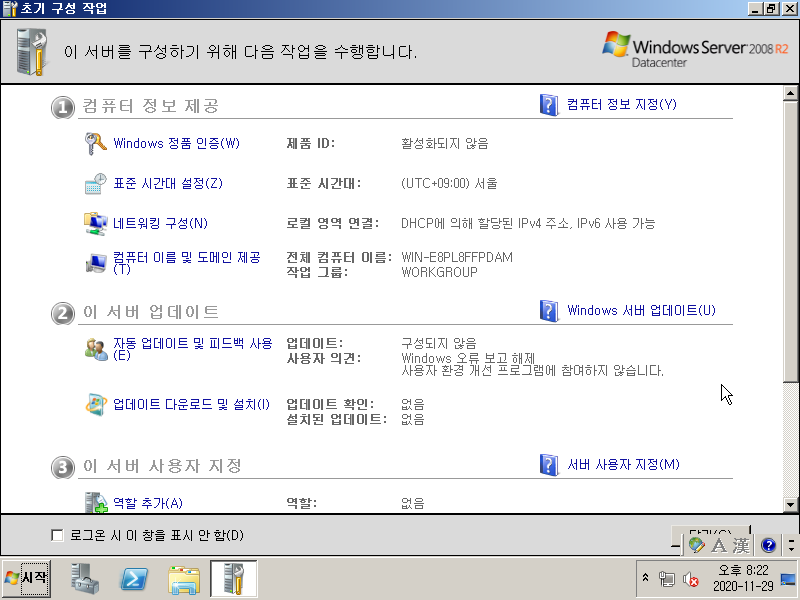Click the language bar IME pad icon
The height and width of the screenshot is (600, 800).
click(x=696, y=545)
